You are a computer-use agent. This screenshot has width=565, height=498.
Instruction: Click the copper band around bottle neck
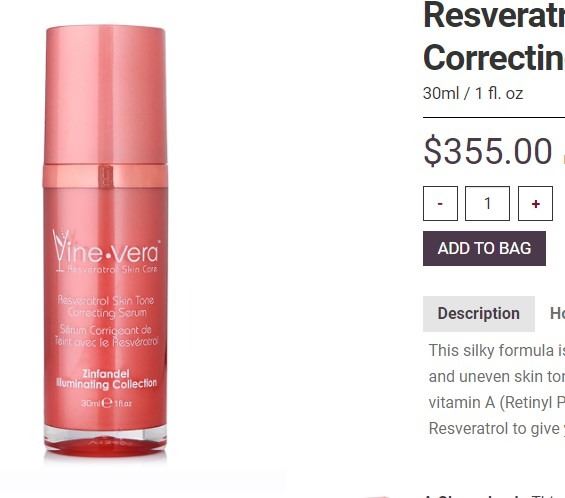105,176
